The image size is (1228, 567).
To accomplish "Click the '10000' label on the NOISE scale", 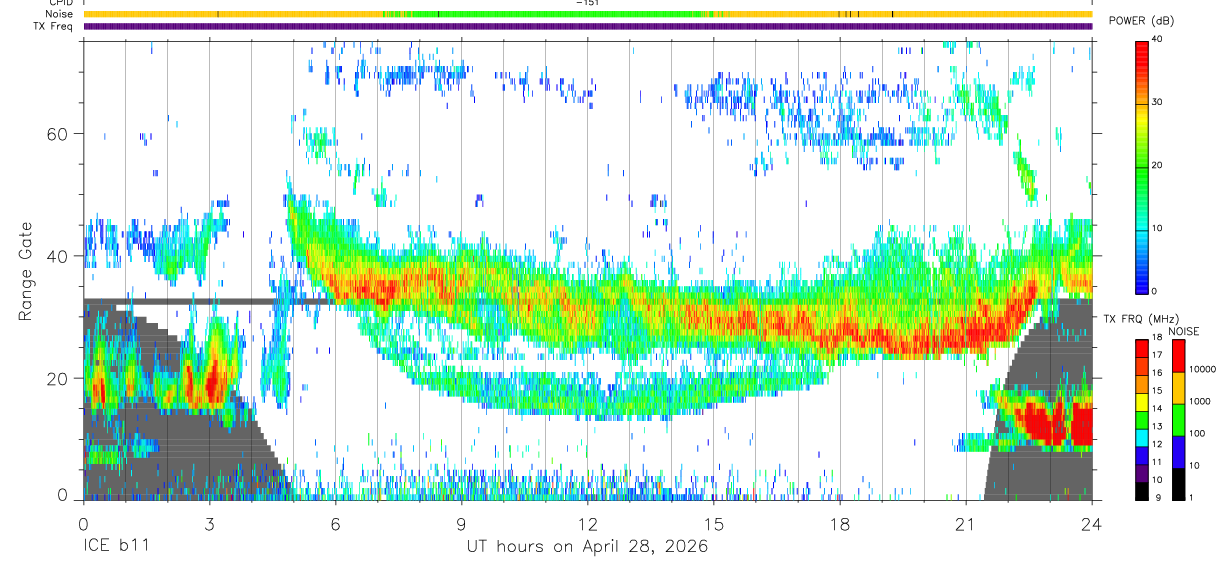I will pos(1203,369).
